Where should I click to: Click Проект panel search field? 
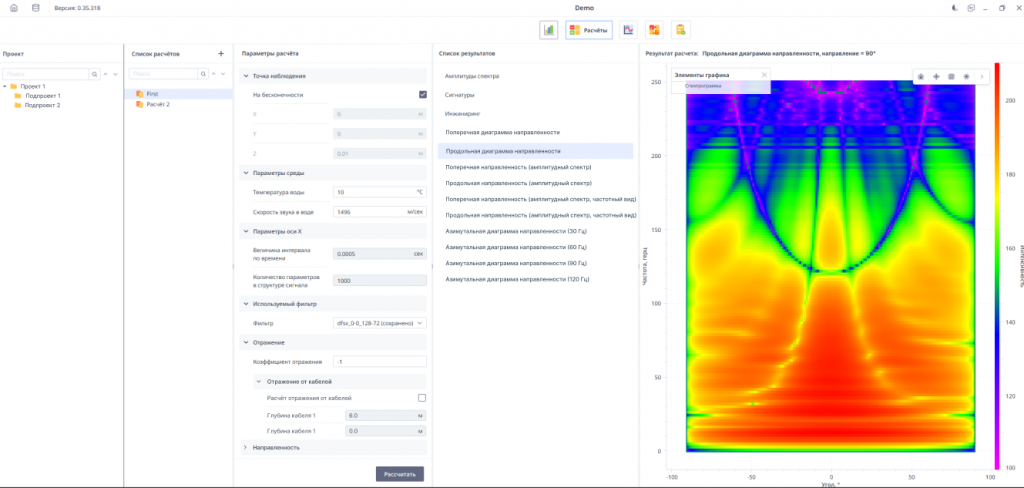point(46,74)
